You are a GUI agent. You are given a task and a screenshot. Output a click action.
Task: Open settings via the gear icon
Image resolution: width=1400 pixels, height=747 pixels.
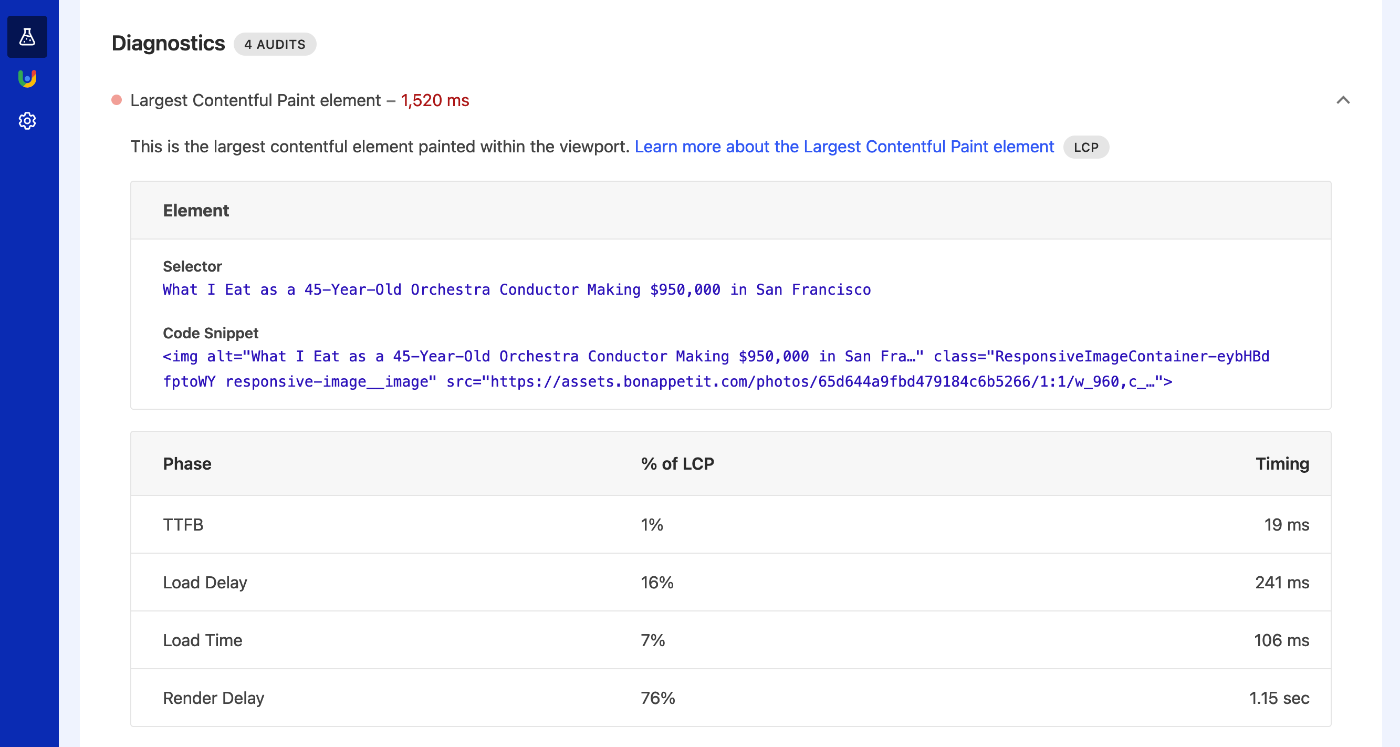point(27,120)
